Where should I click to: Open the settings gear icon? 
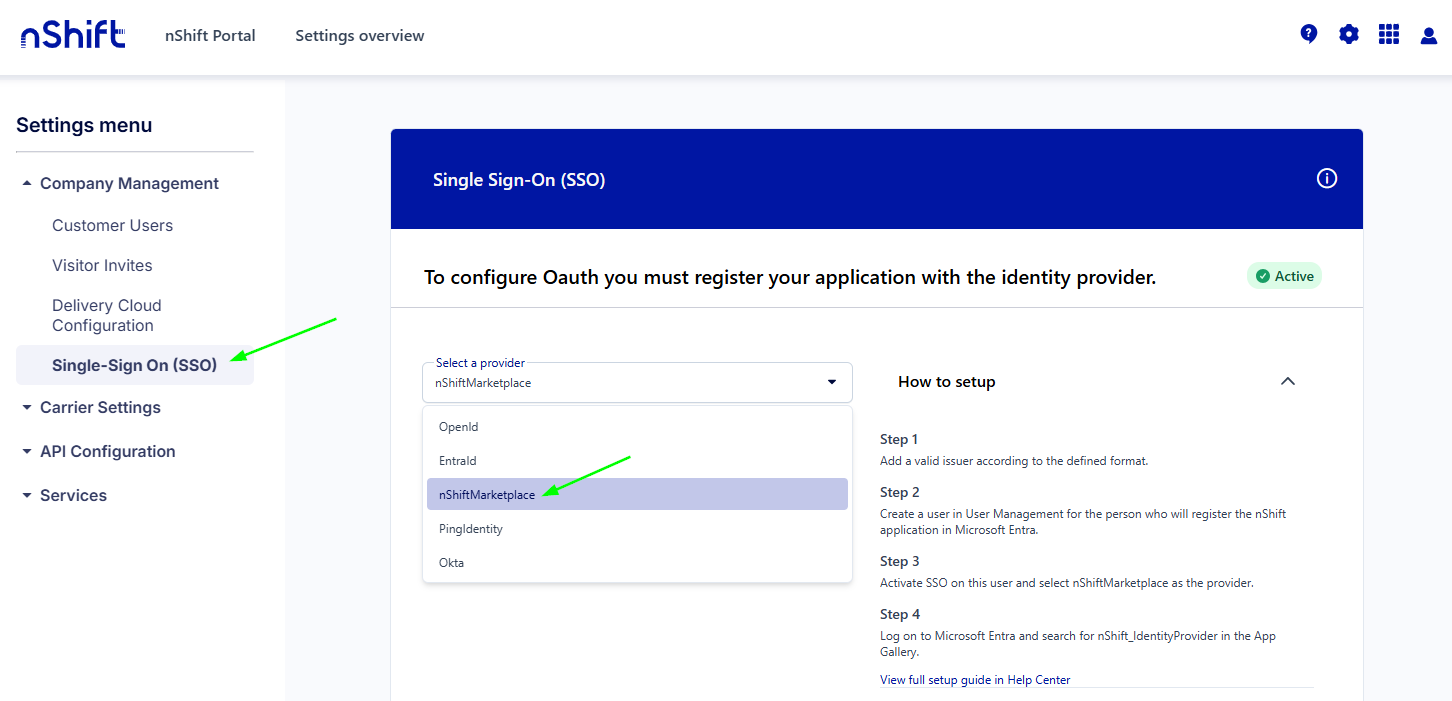[x=1348, y=33]
